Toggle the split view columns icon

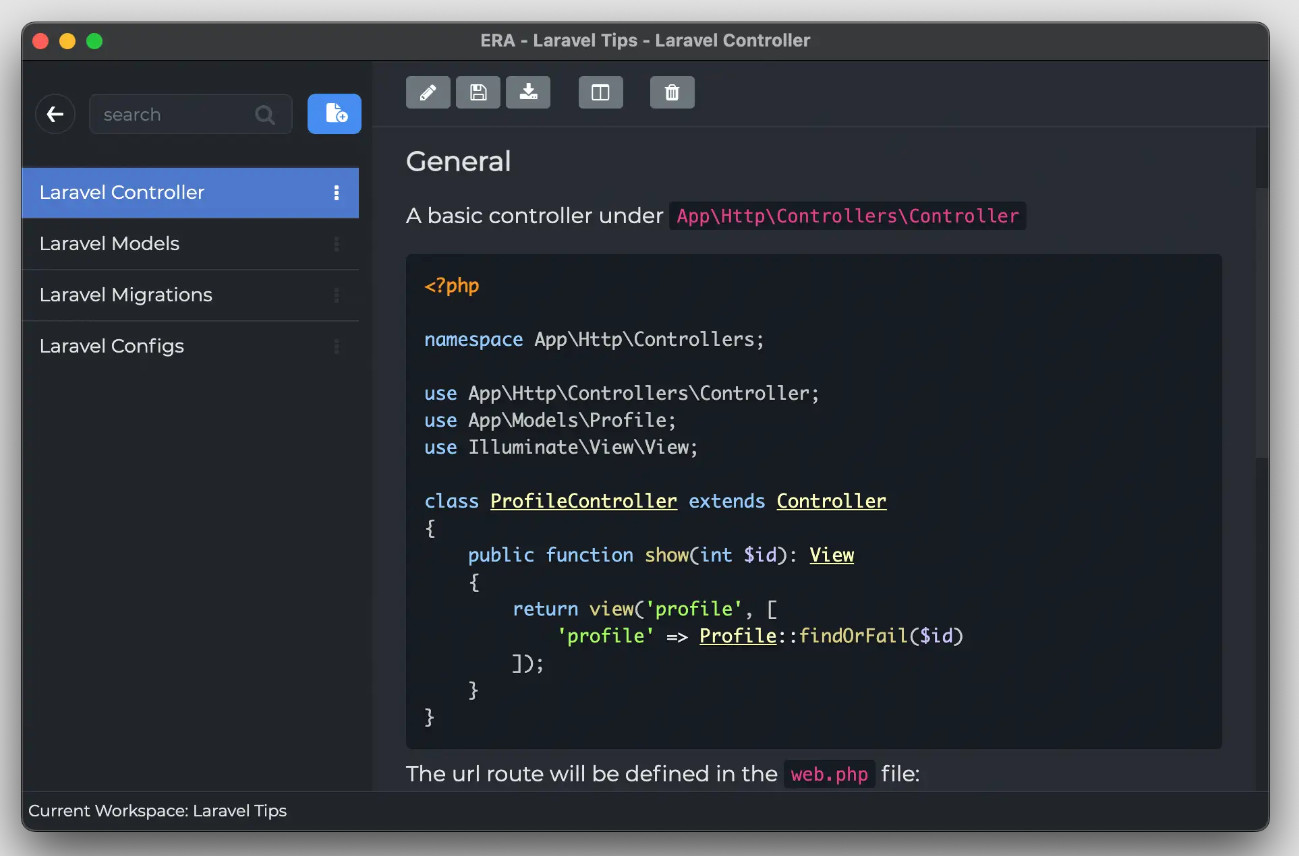click(x=601, y=92)
